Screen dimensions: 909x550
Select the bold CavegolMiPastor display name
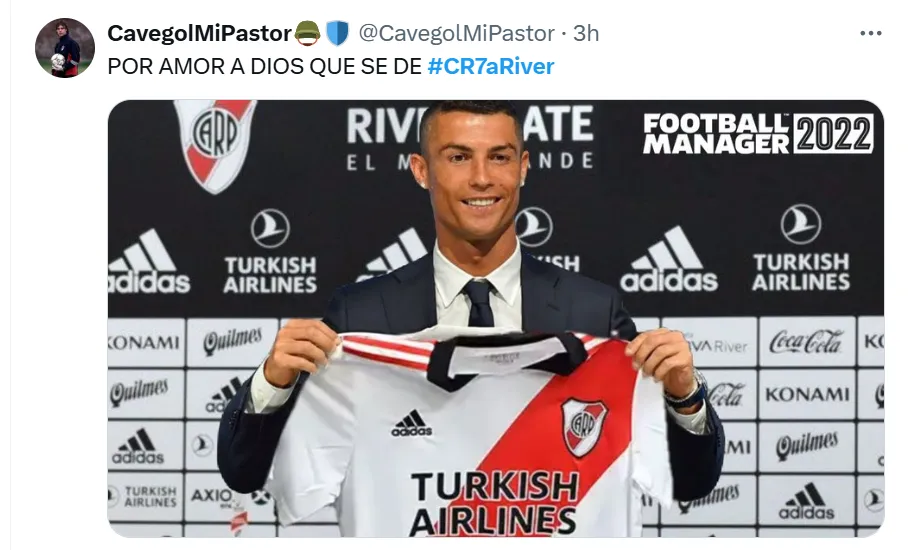click(199, 34)
